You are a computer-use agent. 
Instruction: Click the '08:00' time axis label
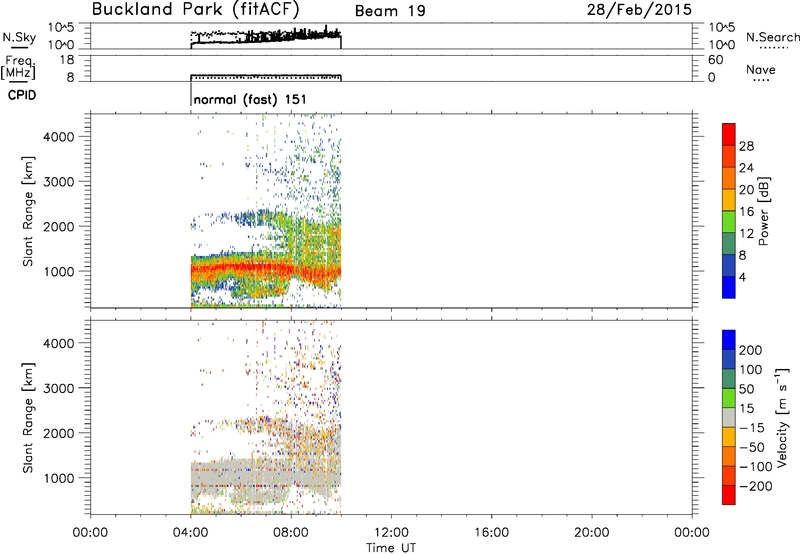pos(291,533)
